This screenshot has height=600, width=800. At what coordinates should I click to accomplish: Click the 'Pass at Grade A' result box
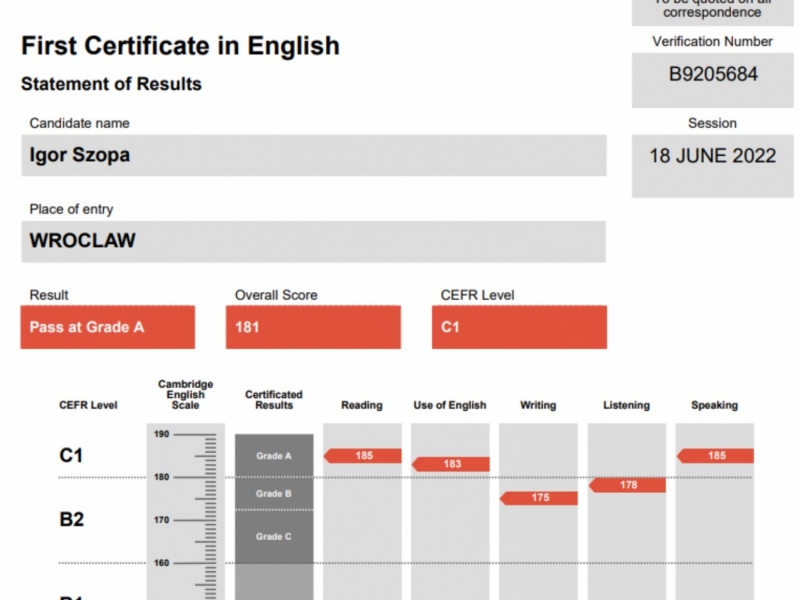(108, 327)
